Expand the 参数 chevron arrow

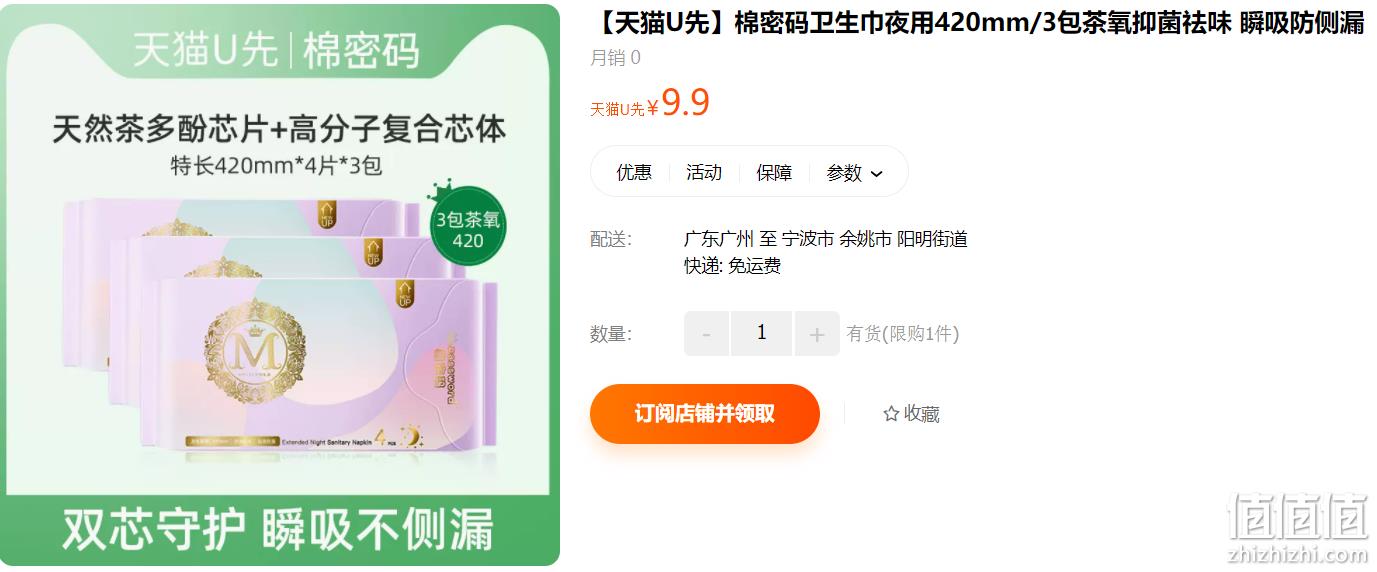click(877, 174)
